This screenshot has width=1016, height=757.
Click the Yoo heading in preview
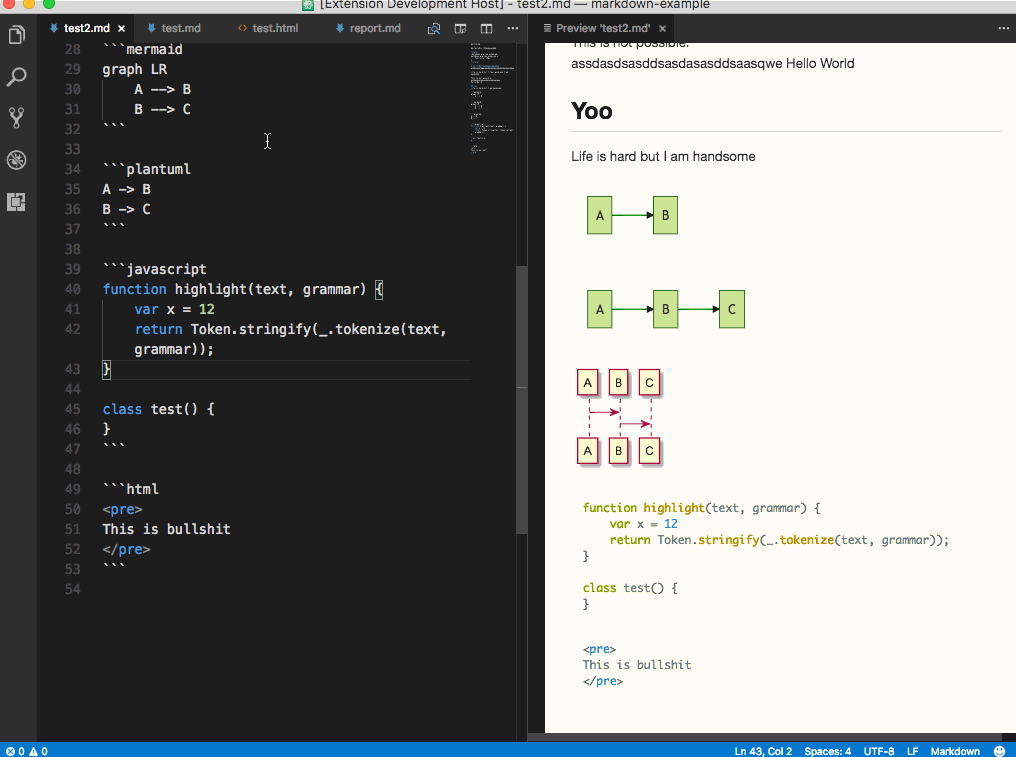pyautogui.click(x=592, y=111)
